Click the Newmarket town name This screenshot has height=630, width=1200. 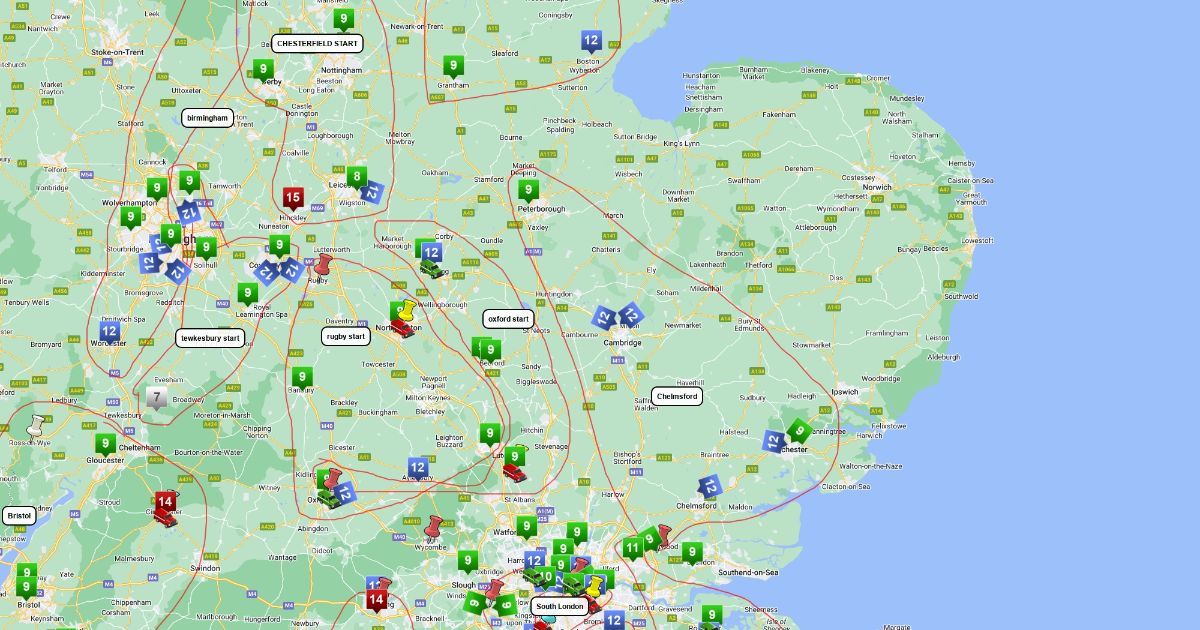click(683, 325)
